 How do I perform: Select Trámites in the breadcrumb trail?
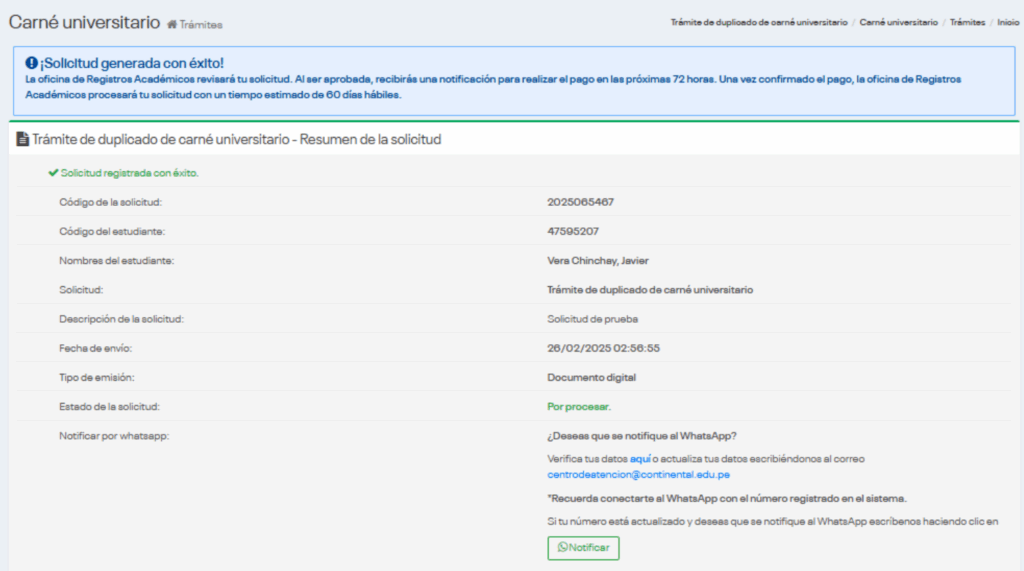967,22
